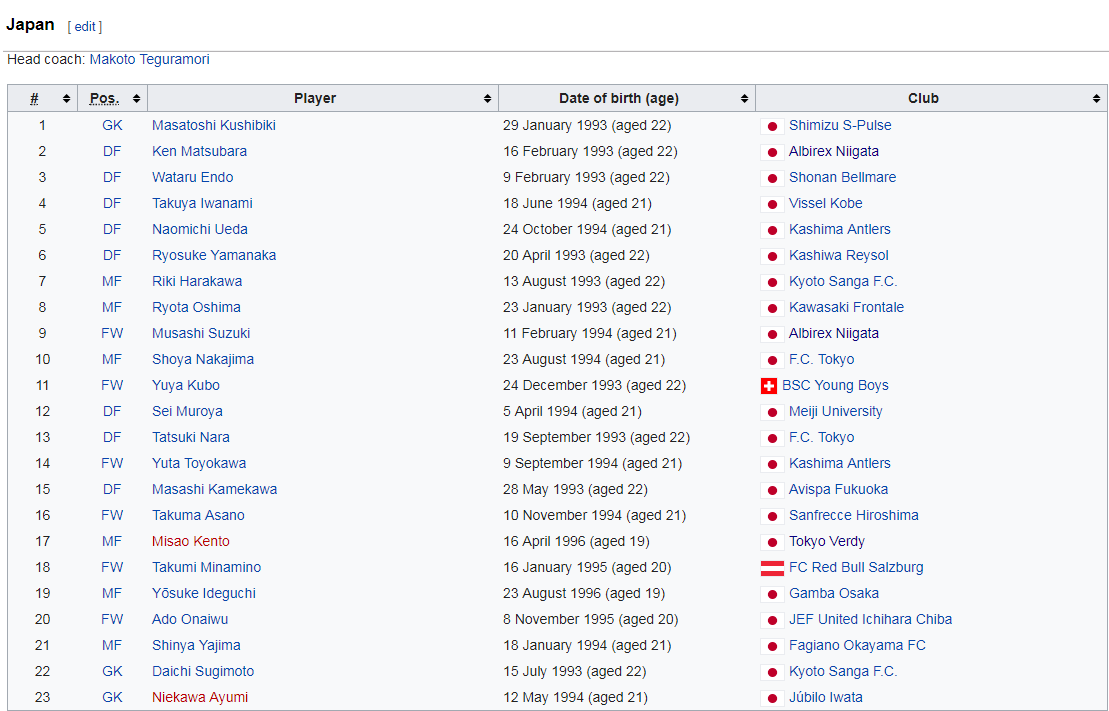Click Austrian flag beside FC Red Bull Salzburg
This screenshot has height=711, width=1109.
(772, 568)
